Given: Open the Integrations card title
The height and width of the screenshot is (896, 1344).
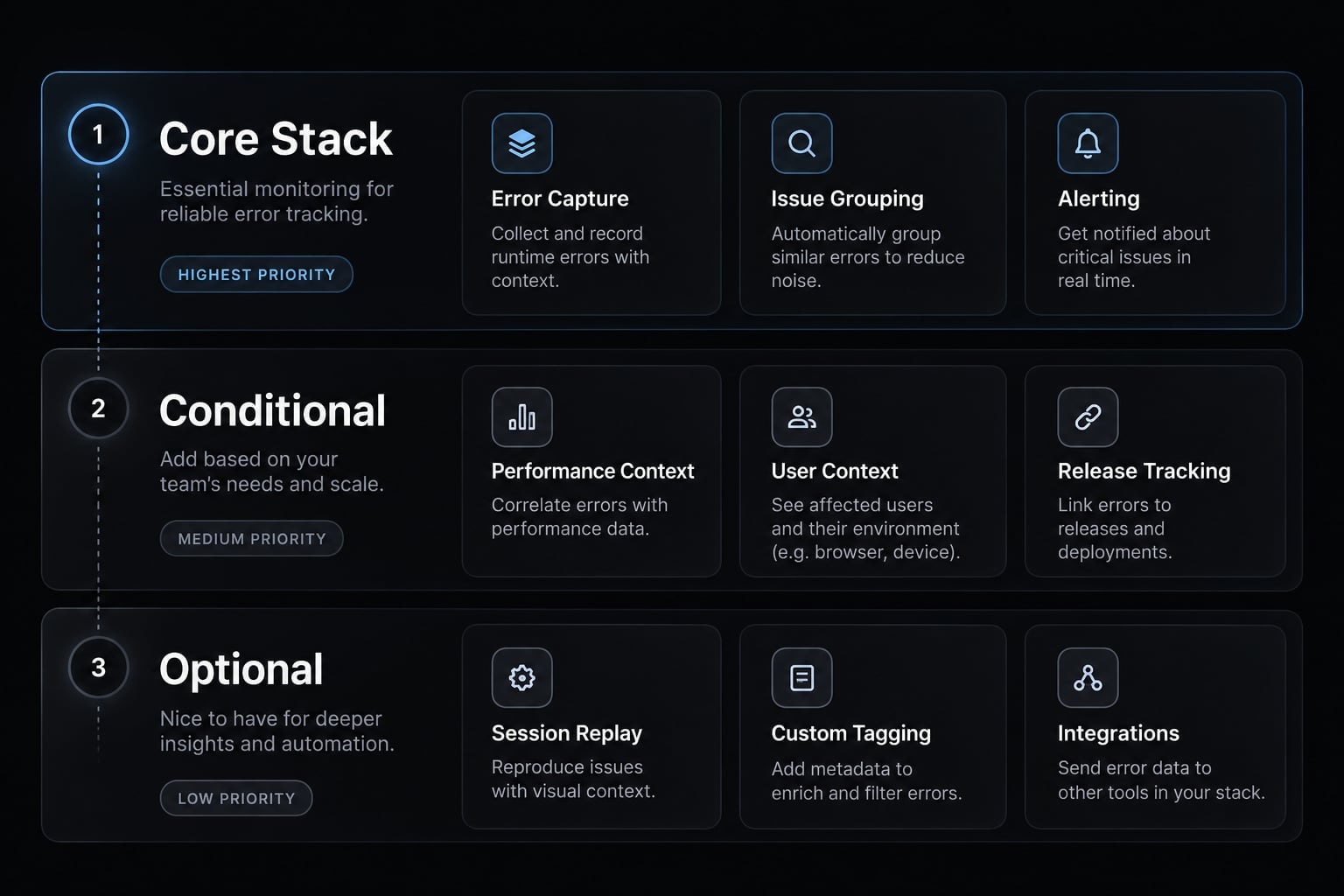Looking at the screenshot, I should click(x=1118, y=733).
